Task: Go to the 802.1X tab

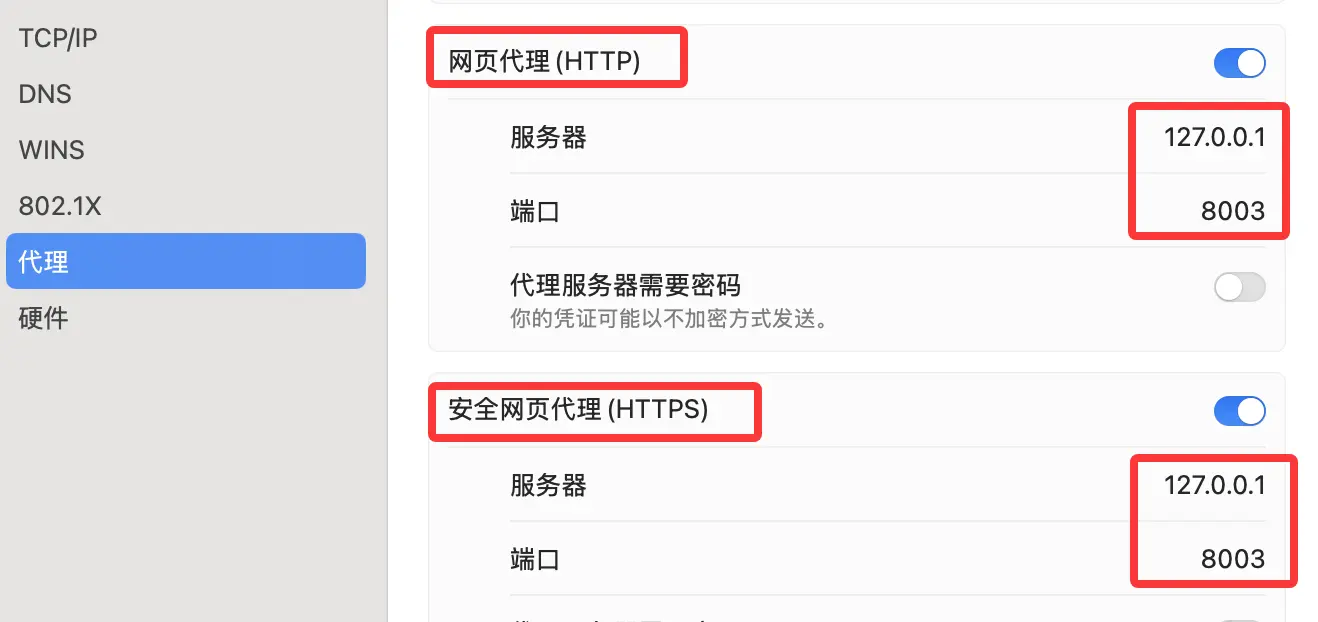Action: (60, 207)
